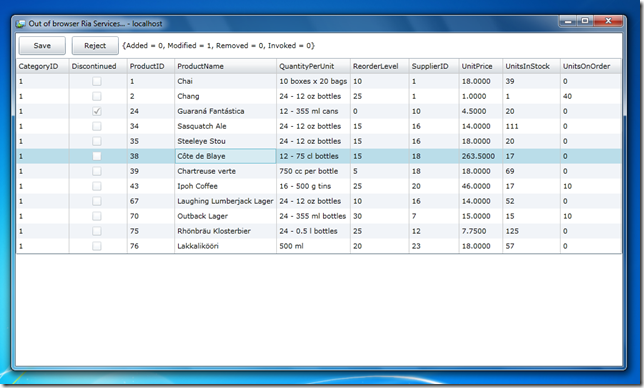Image resolution: width=644 pixels, height=388 pixels.
Task: Toggle Discontinued checkbox for Ipoh Coffee
Action: 97,186
